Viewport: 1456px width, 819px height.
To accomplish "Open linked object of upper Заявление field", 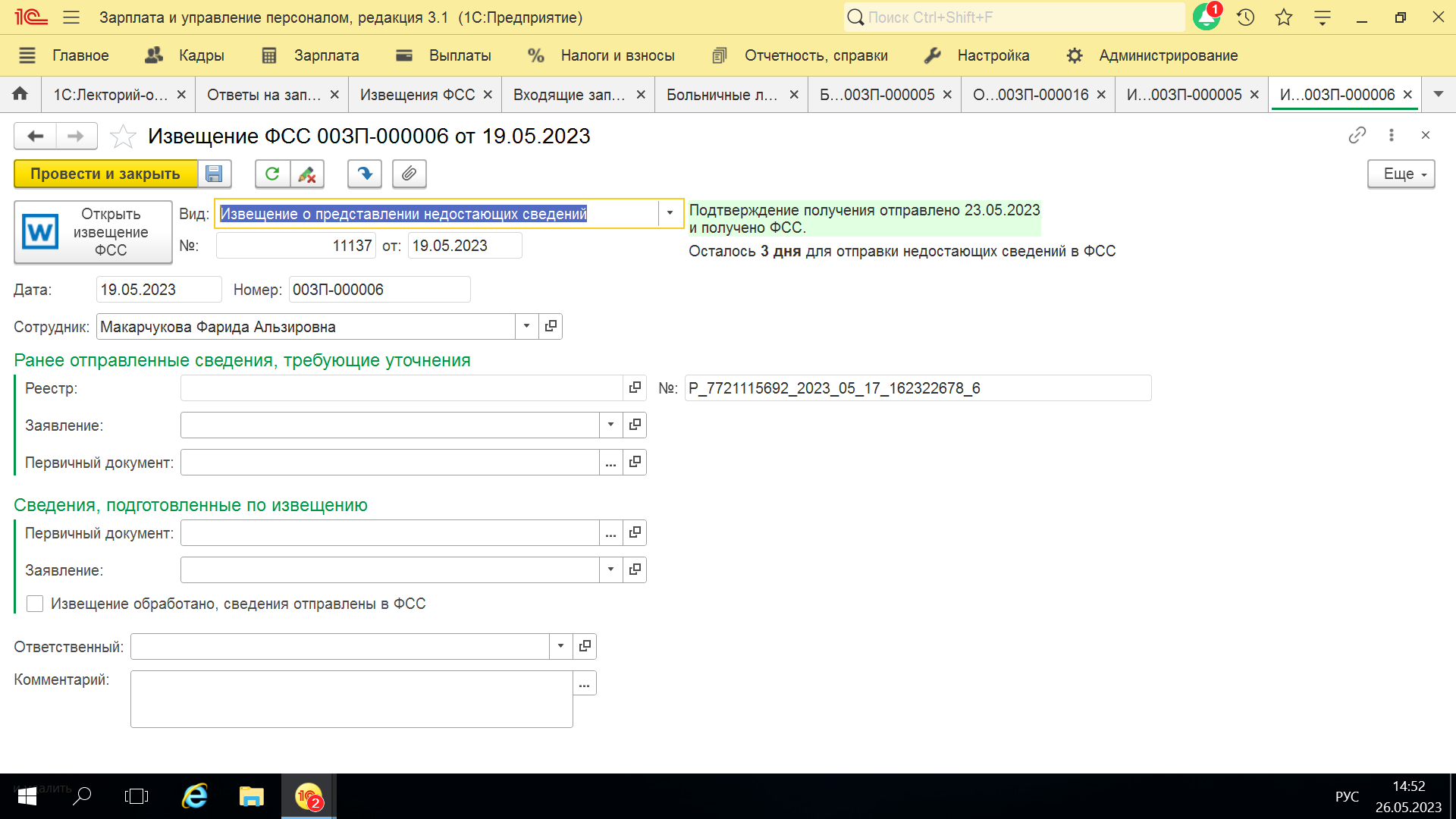I will tap(635, 425).
